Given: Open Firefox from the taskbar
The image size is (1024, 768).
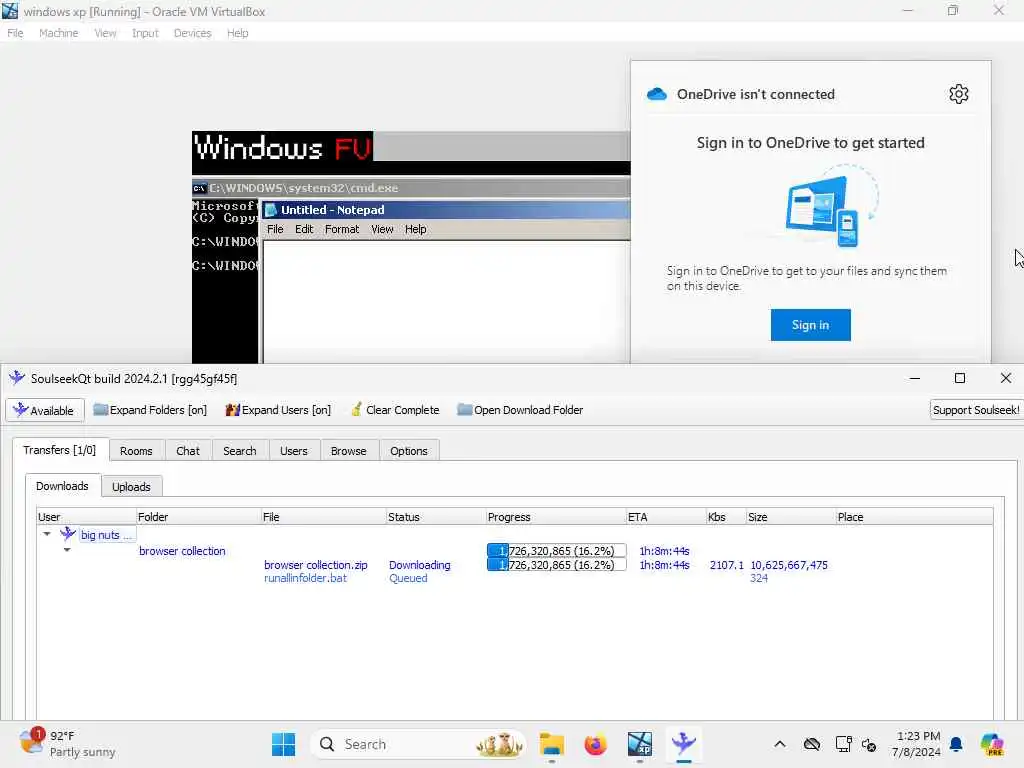Looking at the screenshot, I should click(x=595, y=744).
